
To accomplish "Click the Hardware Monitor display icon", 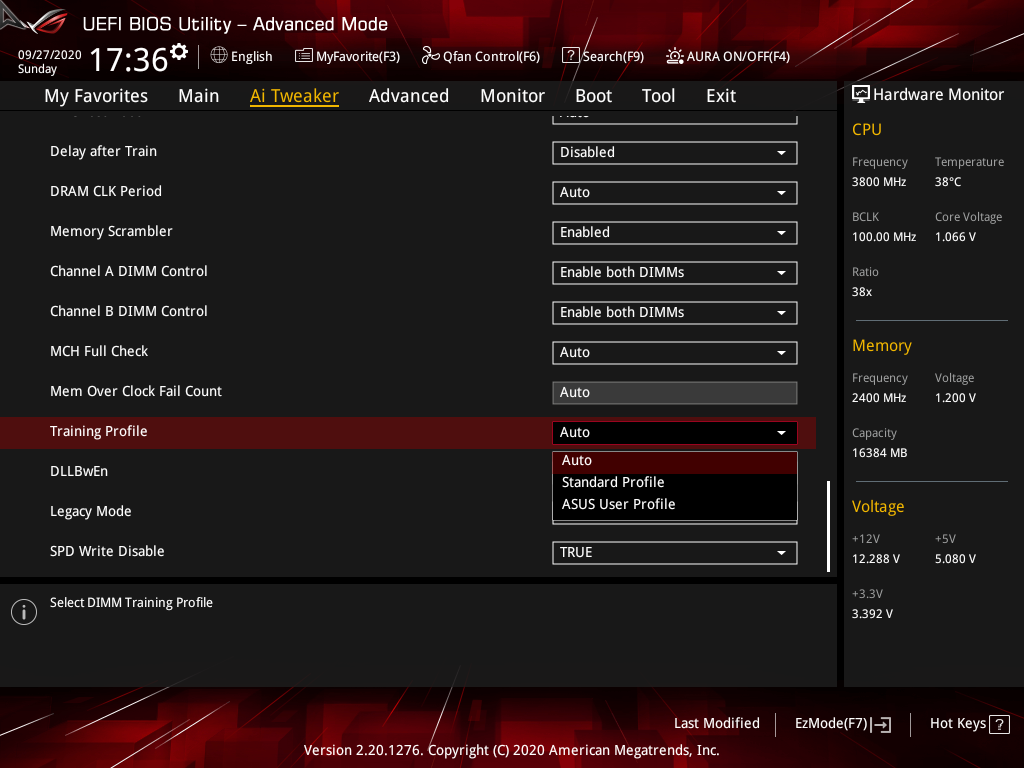I will (x=861, y=95).
